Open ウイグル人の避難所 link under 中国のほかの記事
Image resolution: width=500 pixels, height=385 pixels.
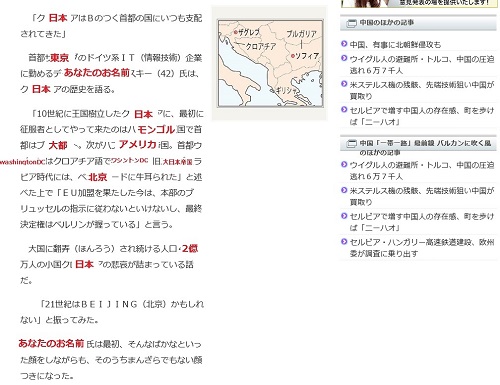pyautogui.click(x=422, y=65)
